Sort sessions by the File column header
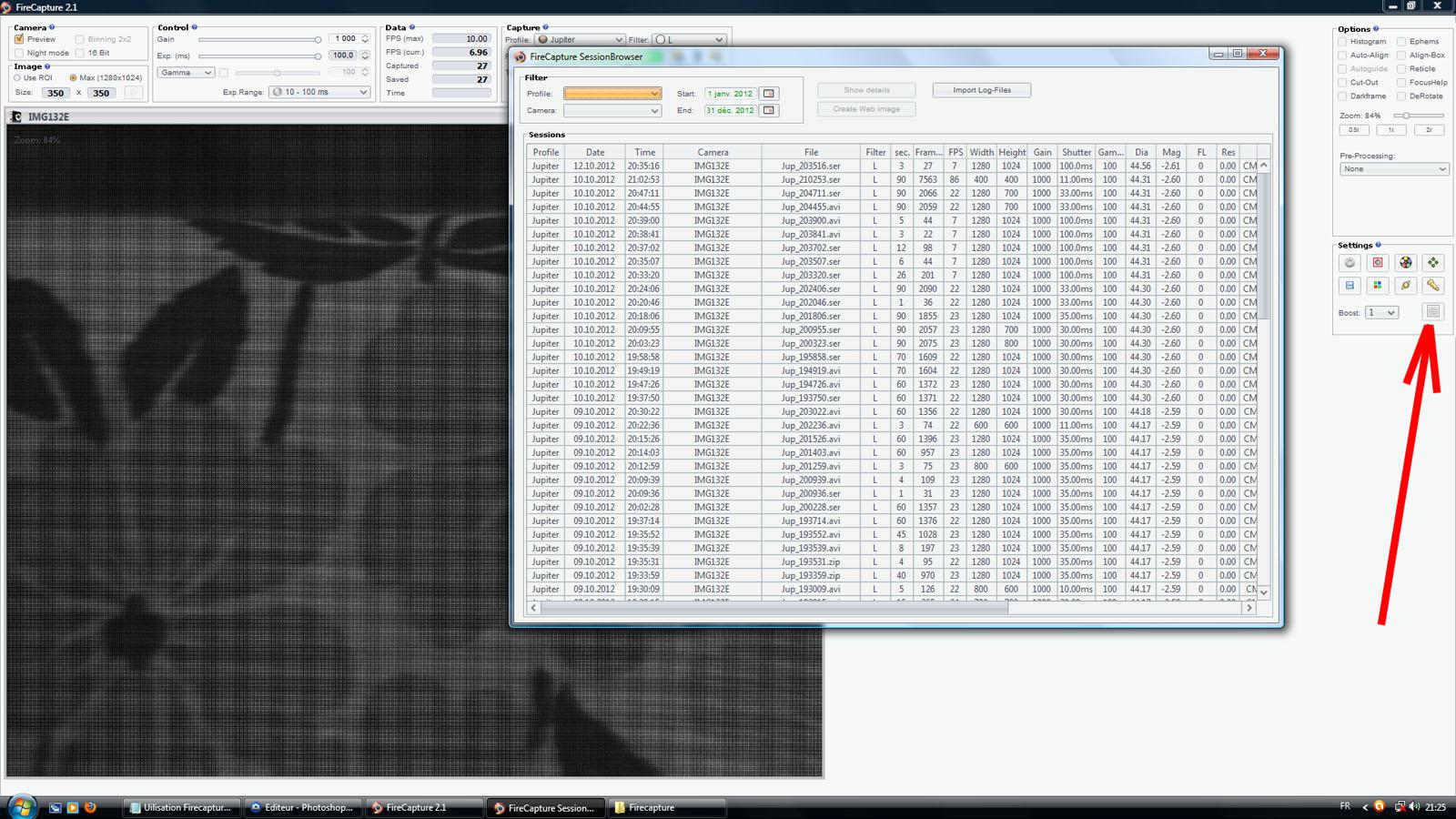The height and width of the screenshot is (819, 1456). (811, 152)
